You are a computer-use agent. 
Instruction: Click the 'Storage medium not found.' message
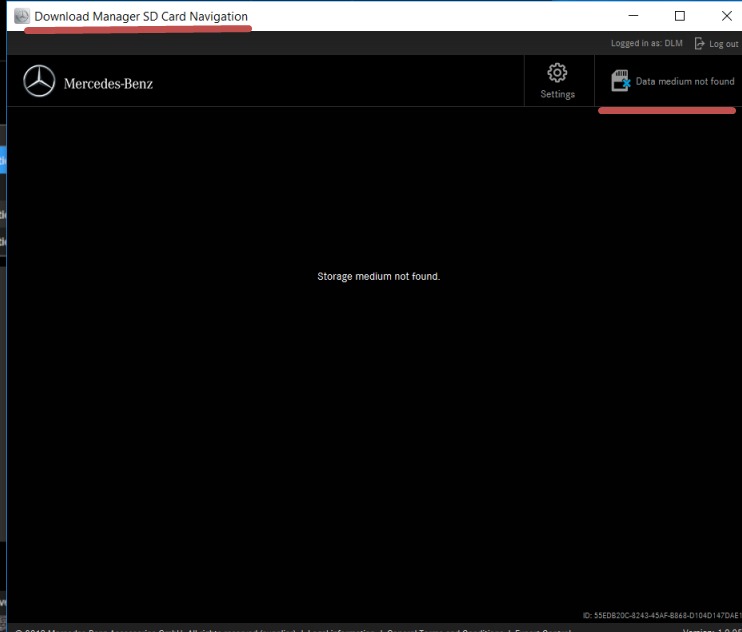pos(379,276)
